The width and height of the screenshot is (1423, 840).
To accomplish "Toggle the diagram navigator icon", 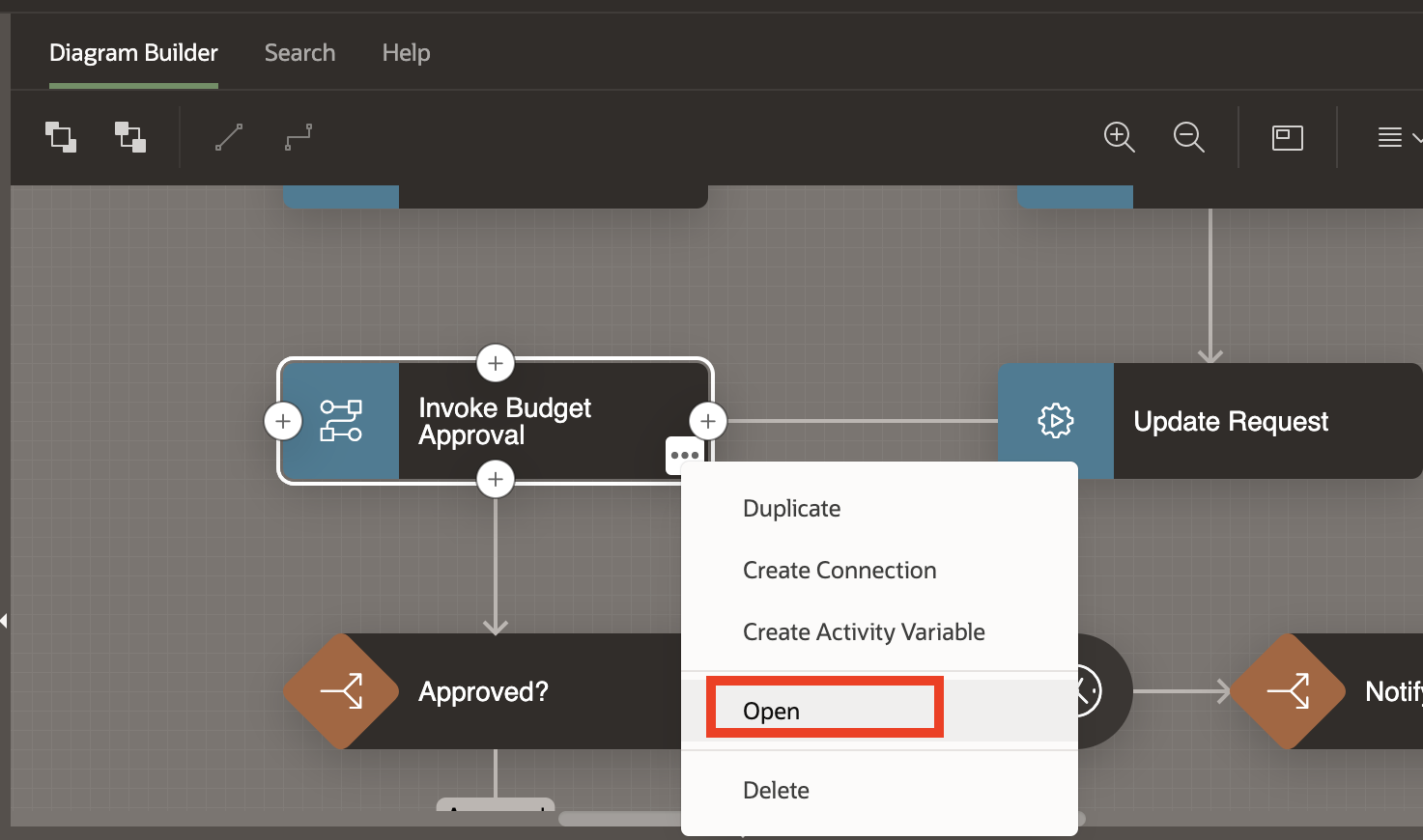I will coord(1287,138).
